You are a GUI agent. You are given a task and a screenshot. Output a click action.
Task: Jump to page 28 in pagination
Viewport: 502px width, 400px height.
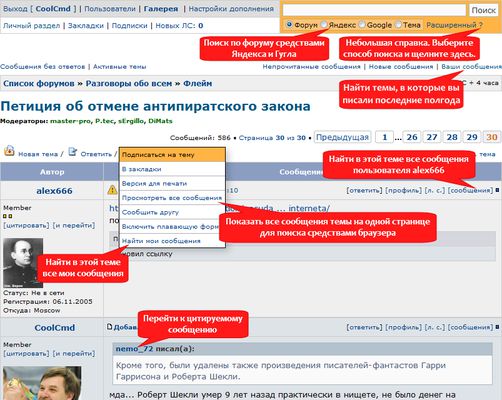(452, 137)
